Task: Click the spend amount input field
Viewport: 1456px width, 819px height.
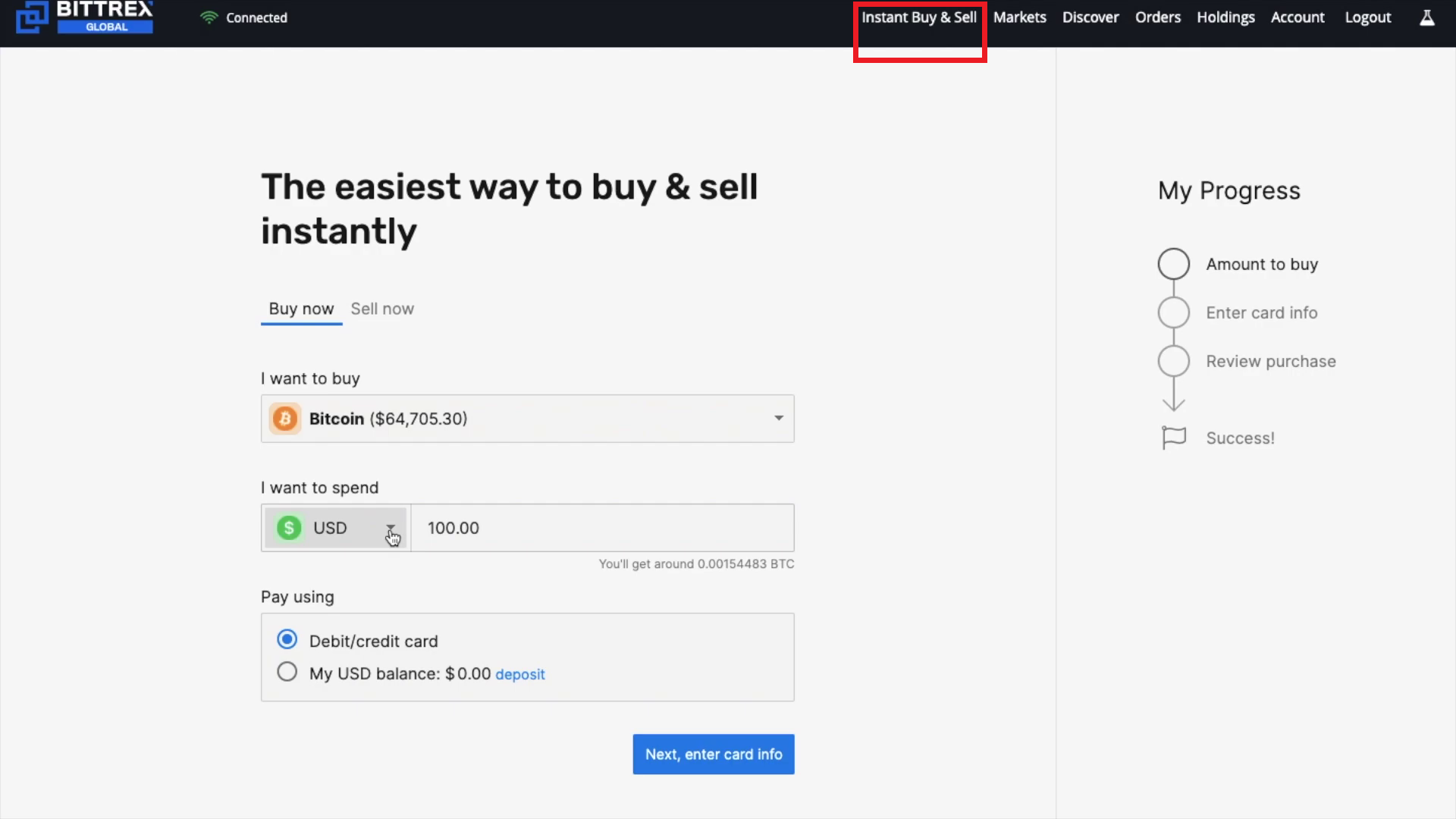Action: [601, 528]
